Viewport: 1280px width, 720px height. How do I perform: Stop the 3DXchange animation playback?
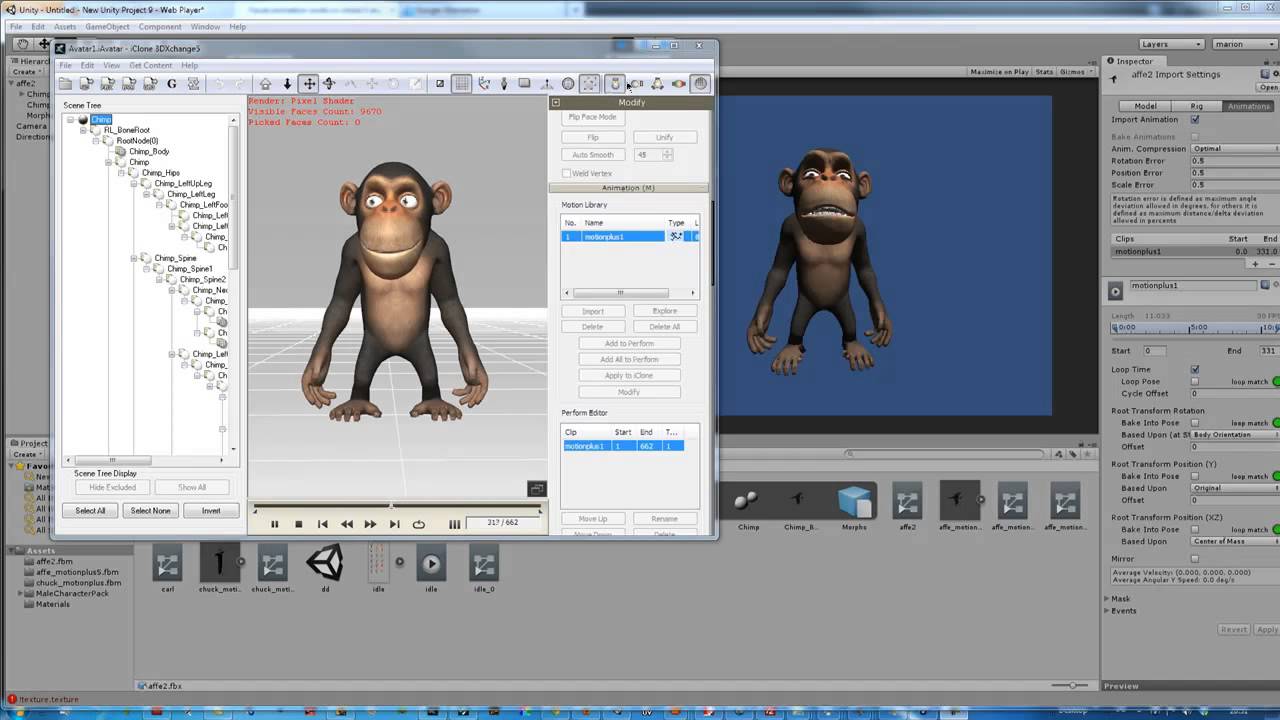(x=298, y=524)
